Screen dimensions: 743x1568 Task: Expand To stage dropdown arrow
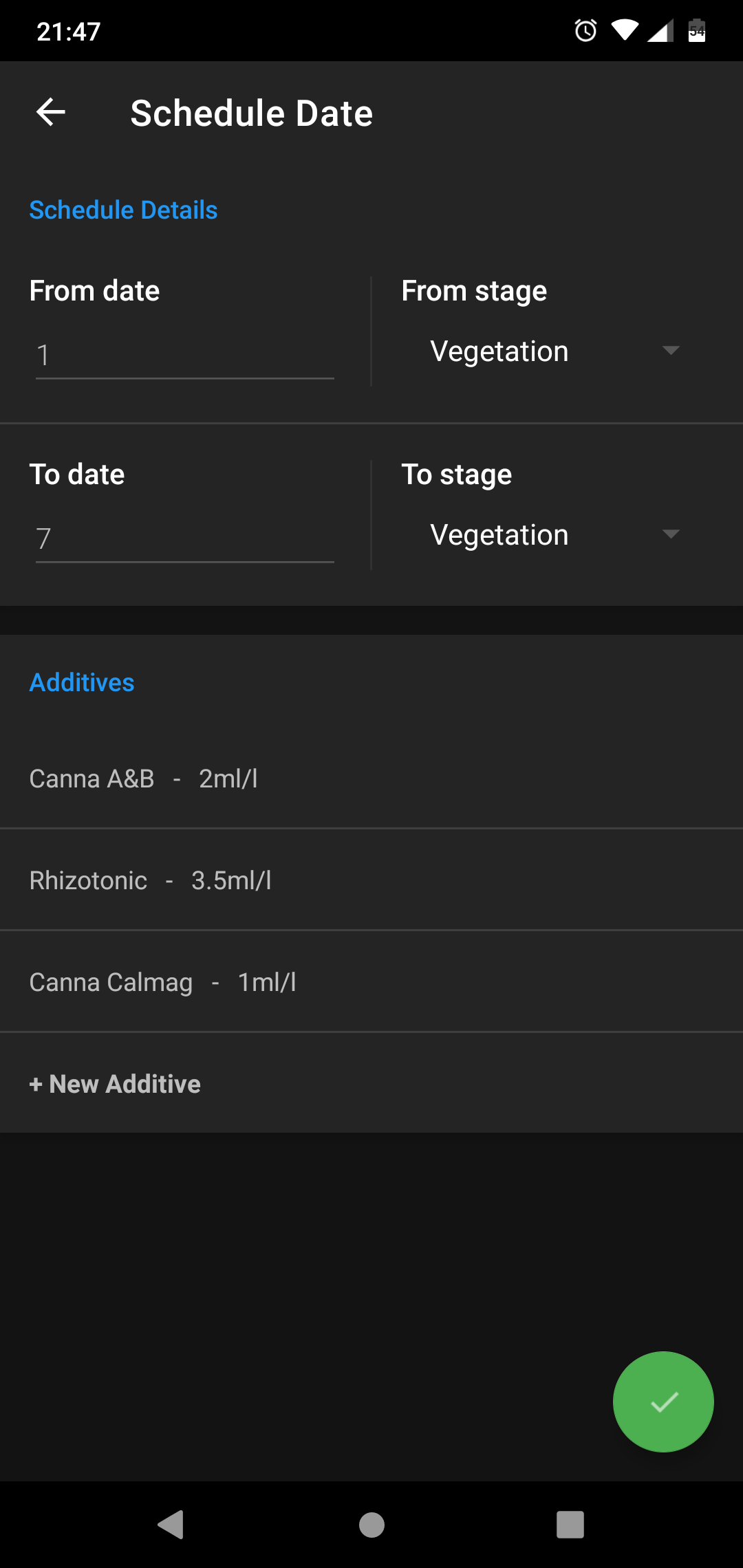tap(671, 534)
